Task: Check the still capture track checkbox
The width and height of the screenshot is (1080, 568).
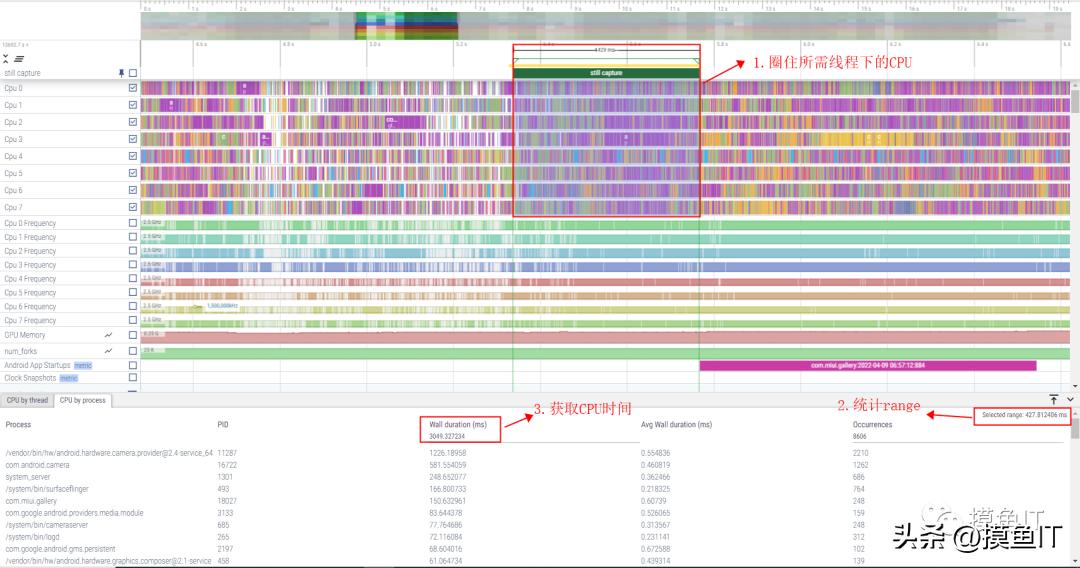Action: click(x=132, y=73)
